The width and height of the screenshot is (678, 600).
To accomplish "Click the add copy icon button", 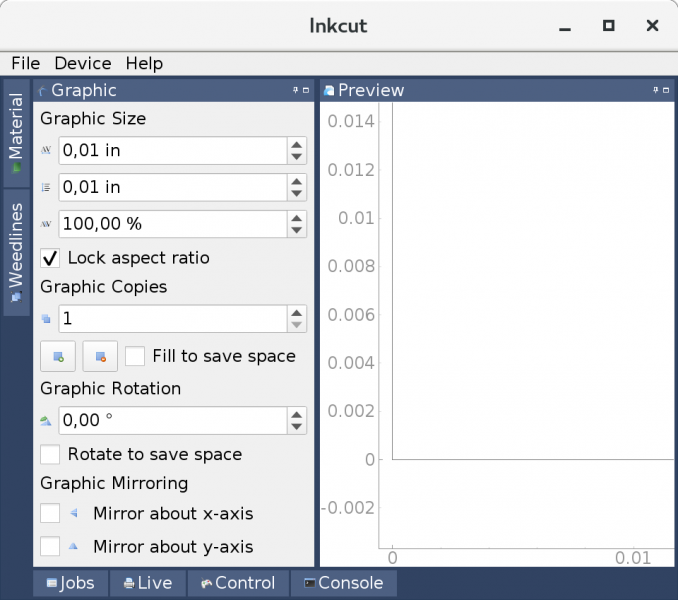I will pyautogui.click(x=58, y=356).
